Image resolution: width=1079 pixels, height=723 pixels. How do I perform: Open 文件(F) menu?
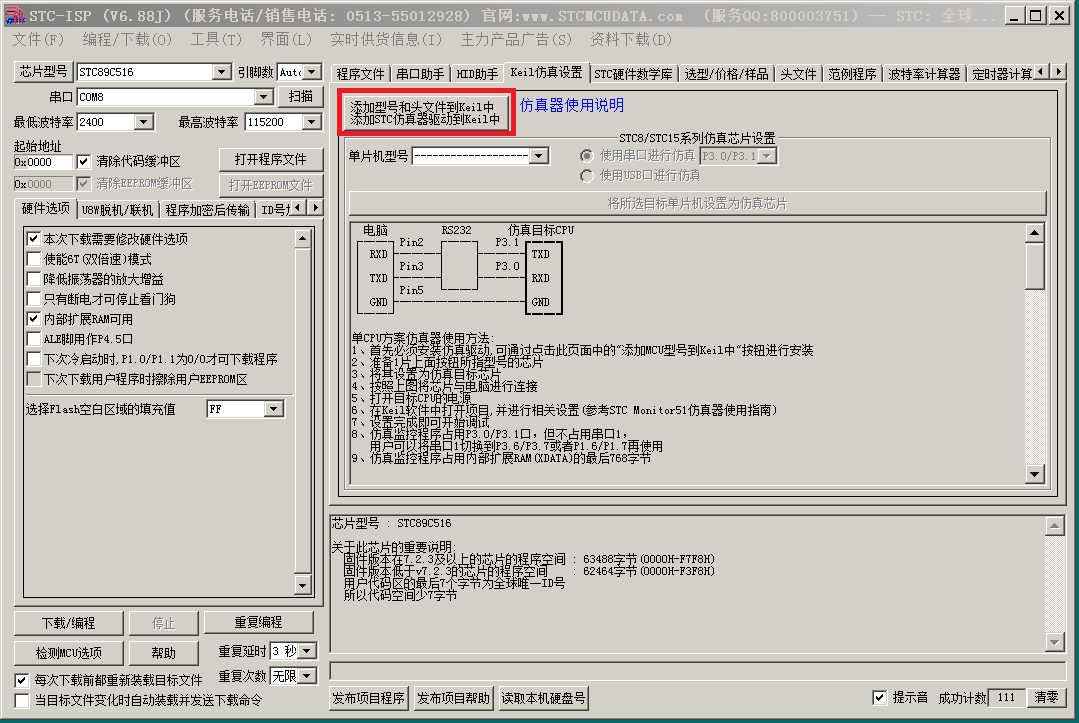point(38,40)
